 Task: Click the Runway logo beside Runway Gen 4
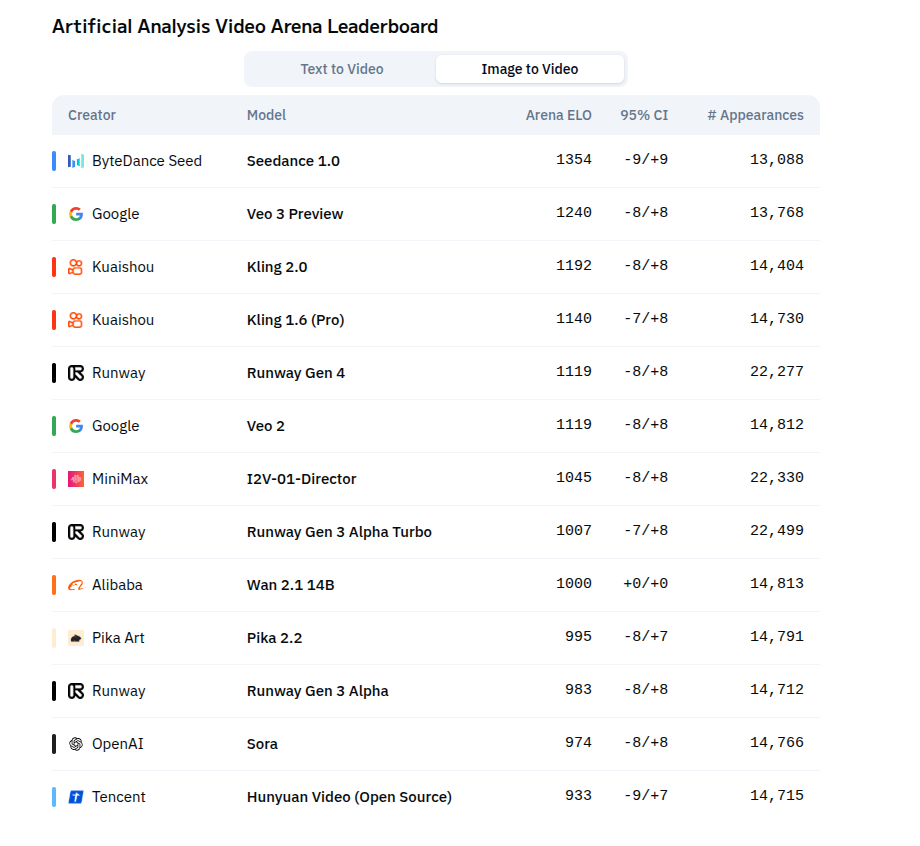tap(76, 373)
